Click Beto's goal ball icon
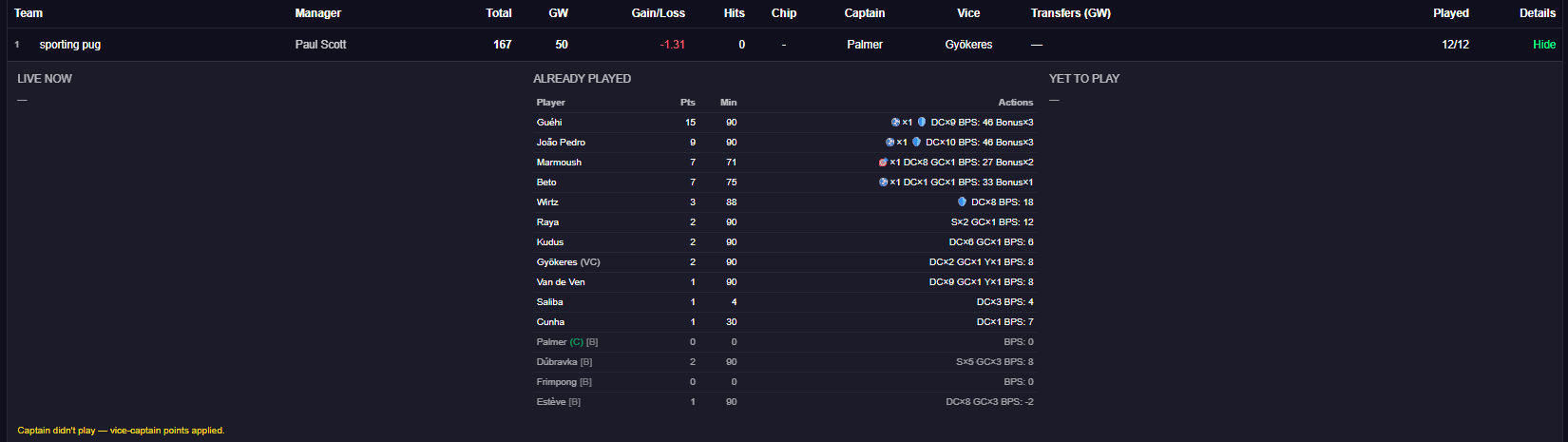 (883, 183)
